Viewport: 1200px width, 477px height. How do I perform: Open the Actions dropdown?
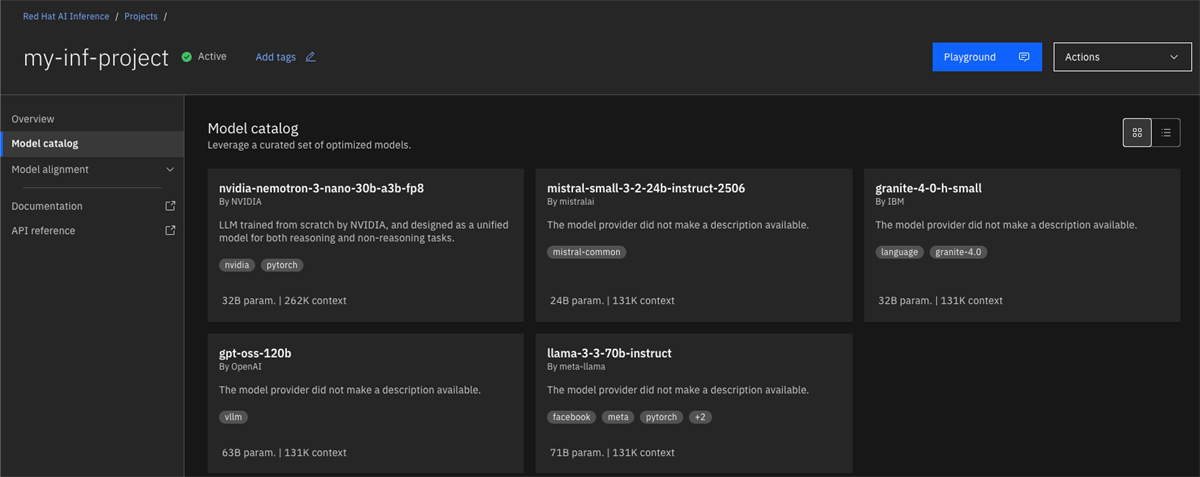click(x=1123, y=57)
